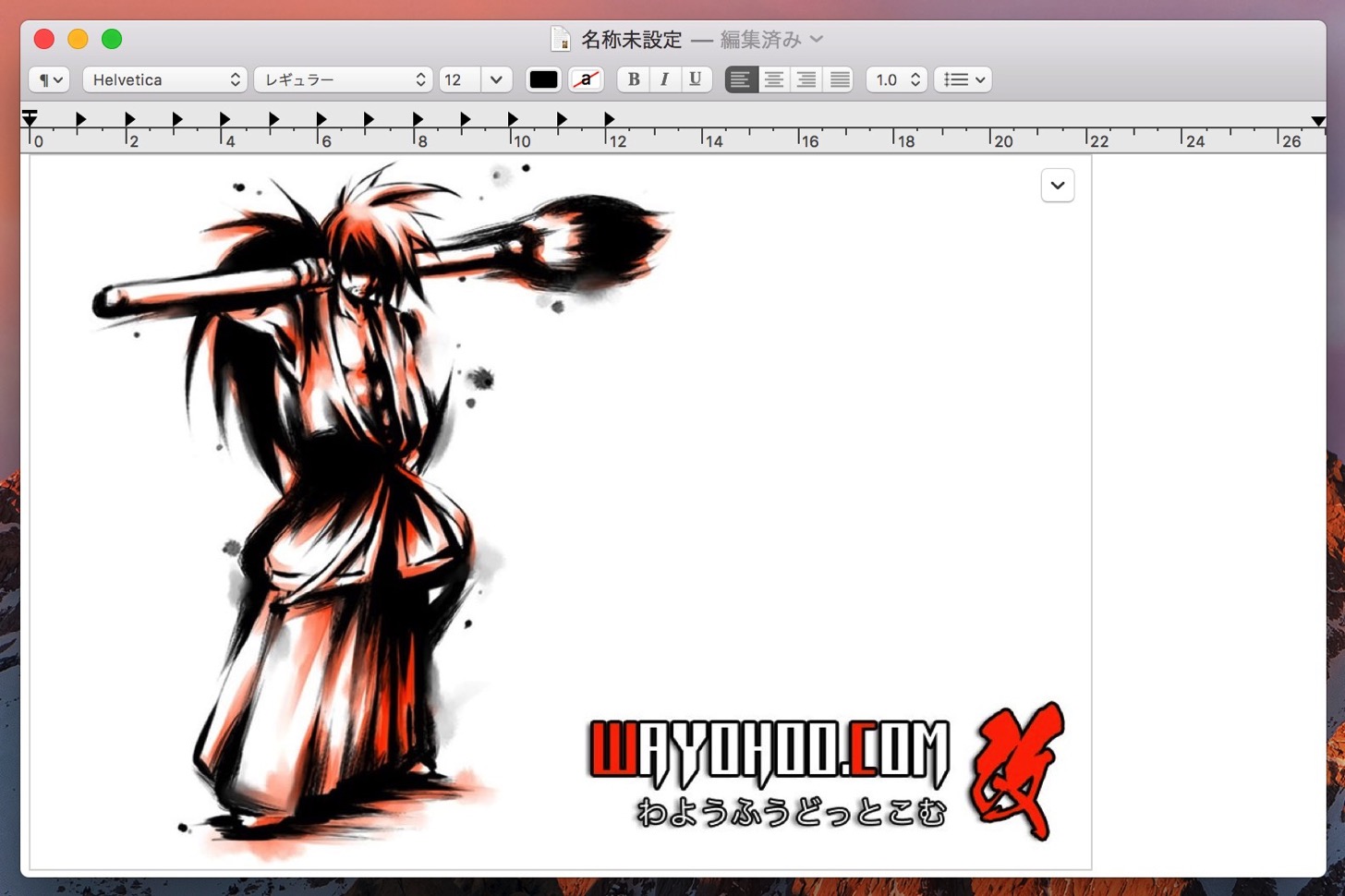Open the list bullets and numbering dropdown
Screen dimensions: 1345x896
pyautogui.click(x=963, y=79)
